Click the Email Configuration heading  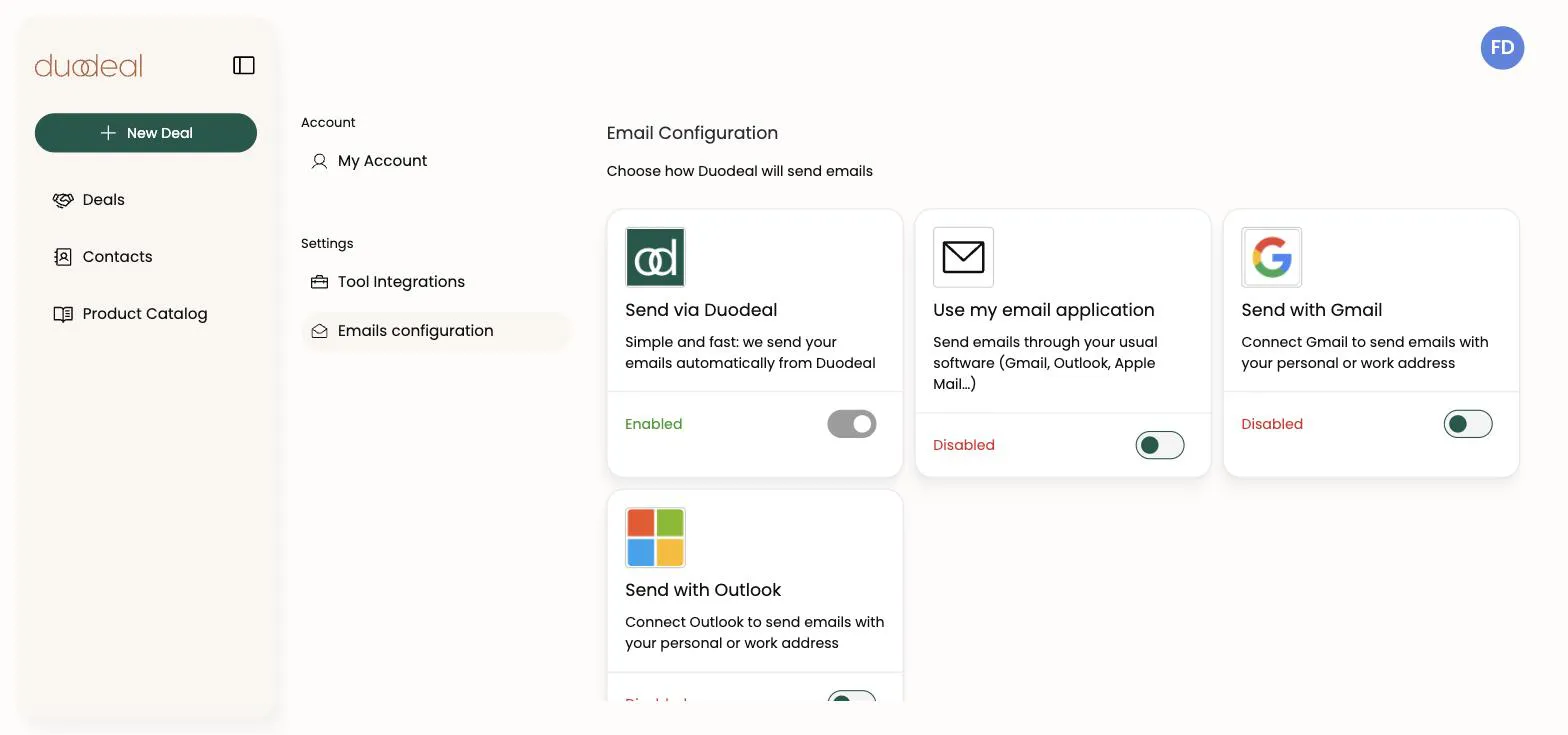692,133
